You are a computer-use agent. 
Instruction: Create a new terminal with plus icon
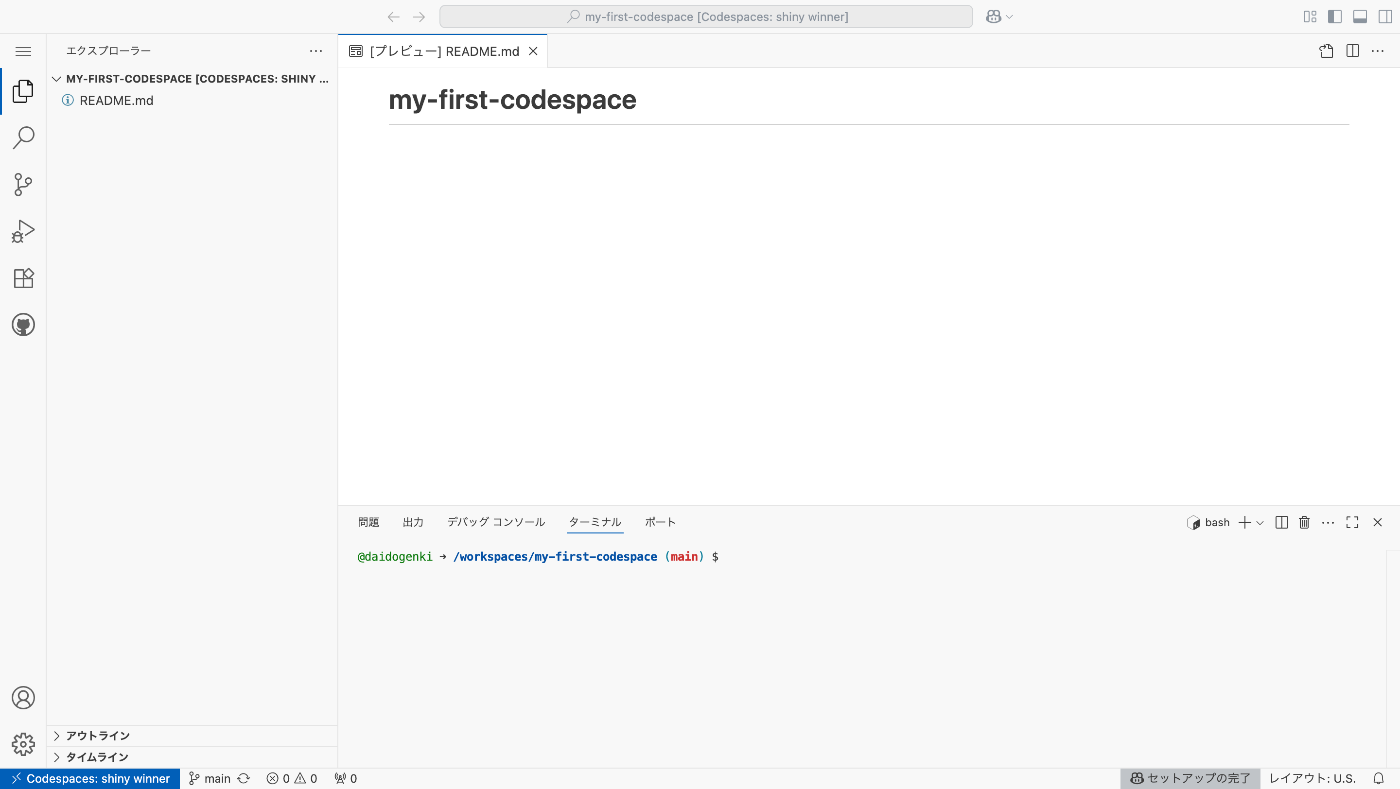point(1245,522)
